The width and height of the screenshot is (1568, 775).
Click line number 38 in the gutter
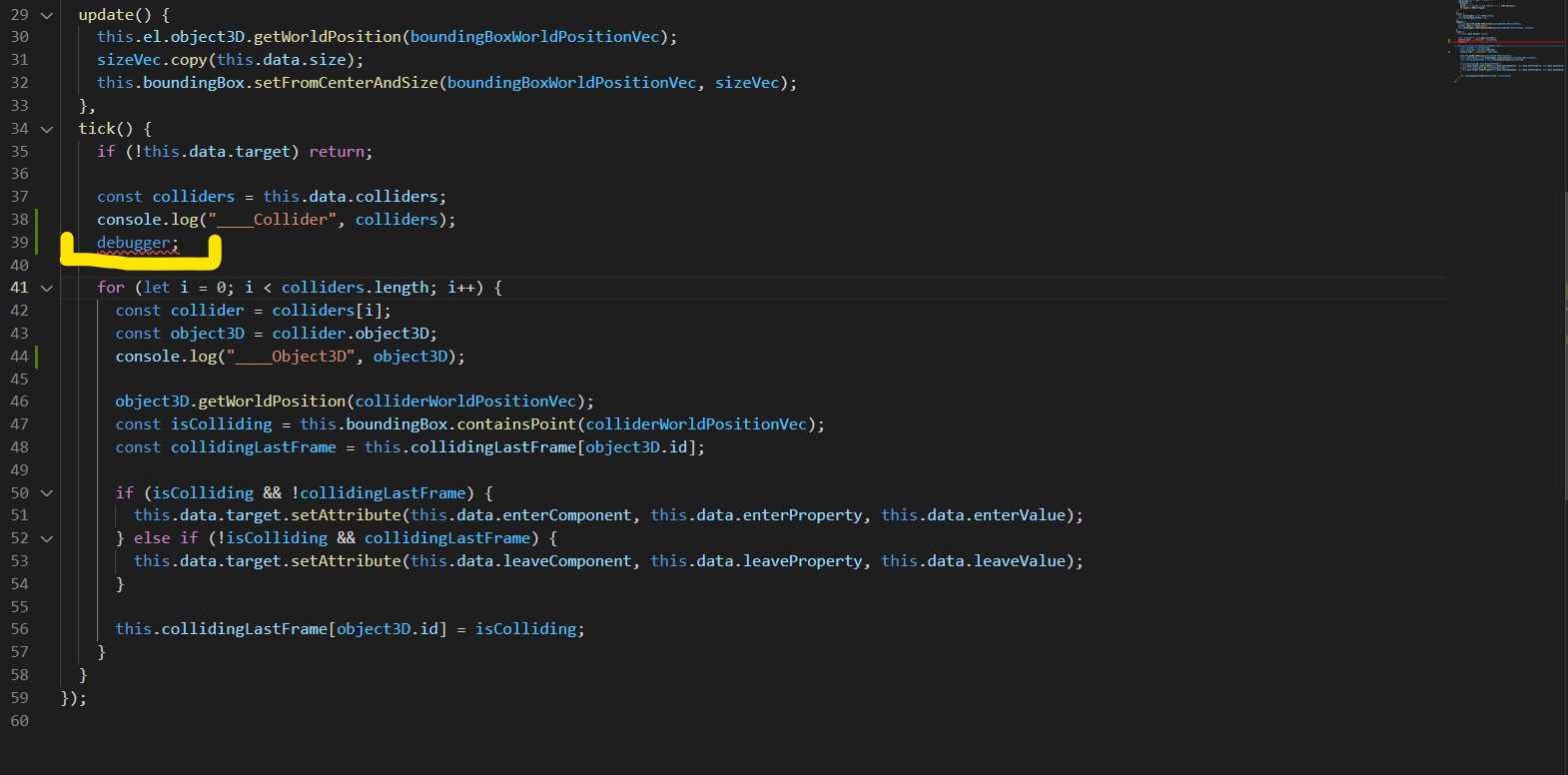click(x=20, y=220)
